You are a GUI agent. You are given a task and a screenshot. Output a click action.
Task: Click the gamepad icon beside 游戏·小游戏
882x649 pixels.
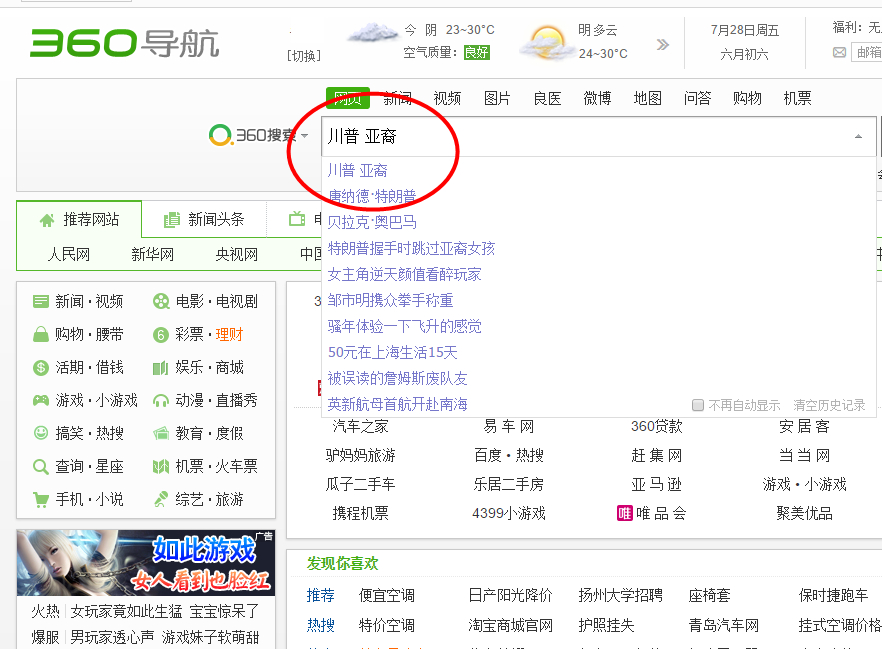40,400
